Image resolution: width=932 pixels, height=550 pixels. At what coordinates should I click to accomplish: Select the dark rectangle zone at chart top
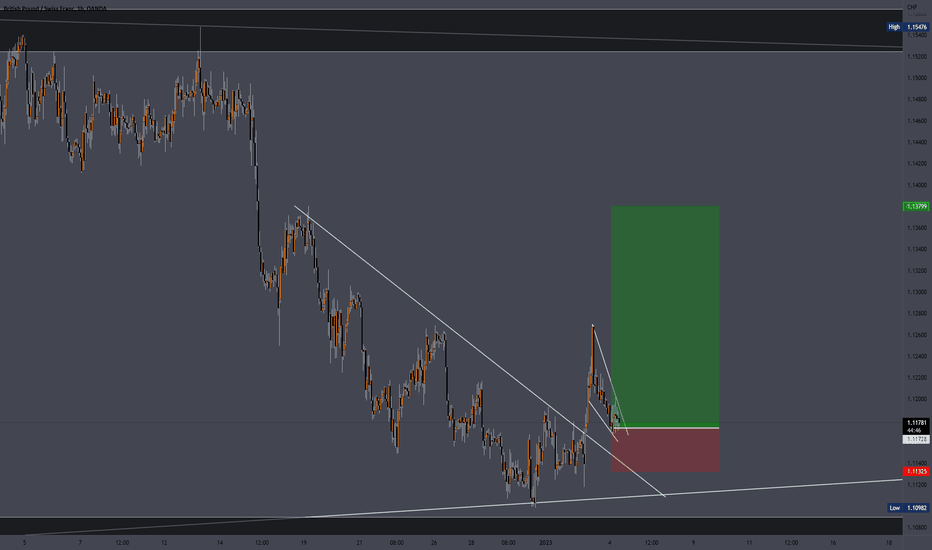(x=451, y=30)
